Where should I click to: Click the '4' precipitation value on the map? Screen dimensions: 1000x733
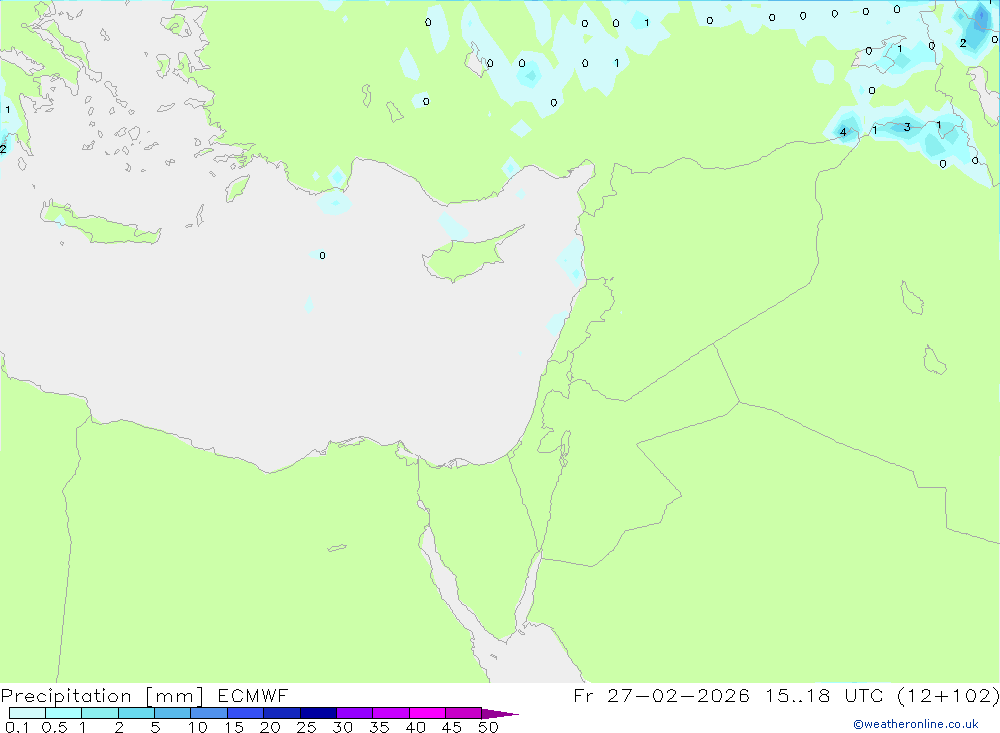pyautogui.click(x=843, y=132)
